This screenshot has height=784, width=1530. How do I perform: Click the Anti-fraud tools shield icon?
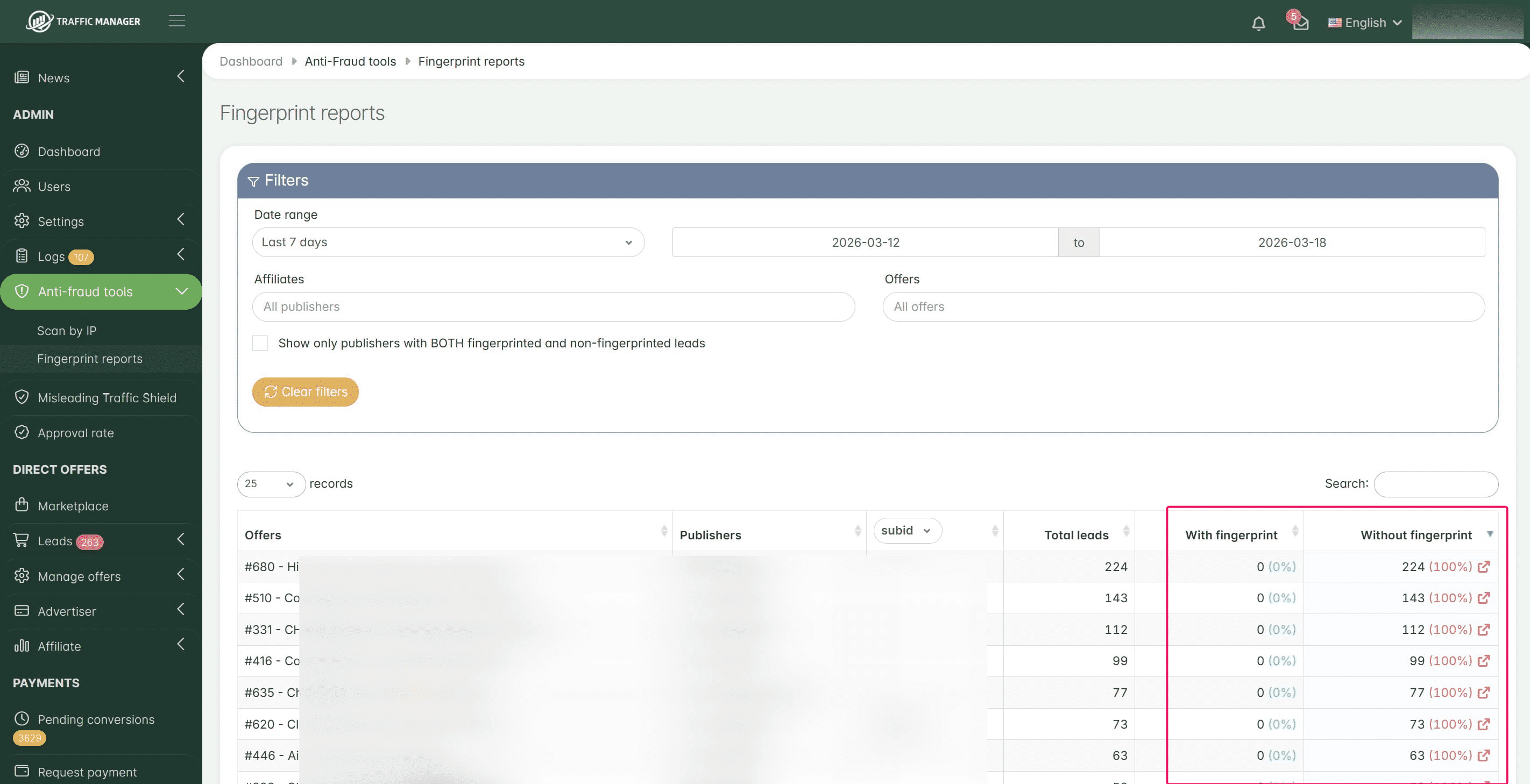click(22, 291)
